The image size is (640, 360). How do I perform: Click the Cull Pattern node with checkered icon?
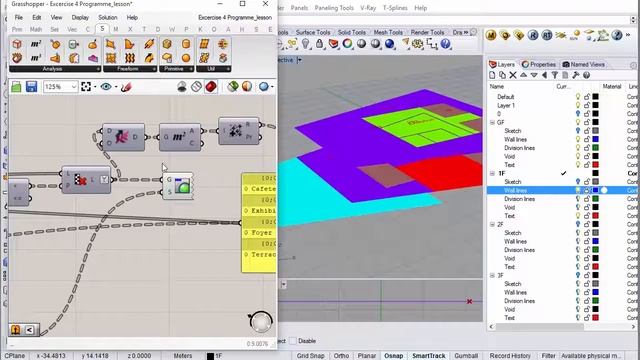tap(86, 180)
